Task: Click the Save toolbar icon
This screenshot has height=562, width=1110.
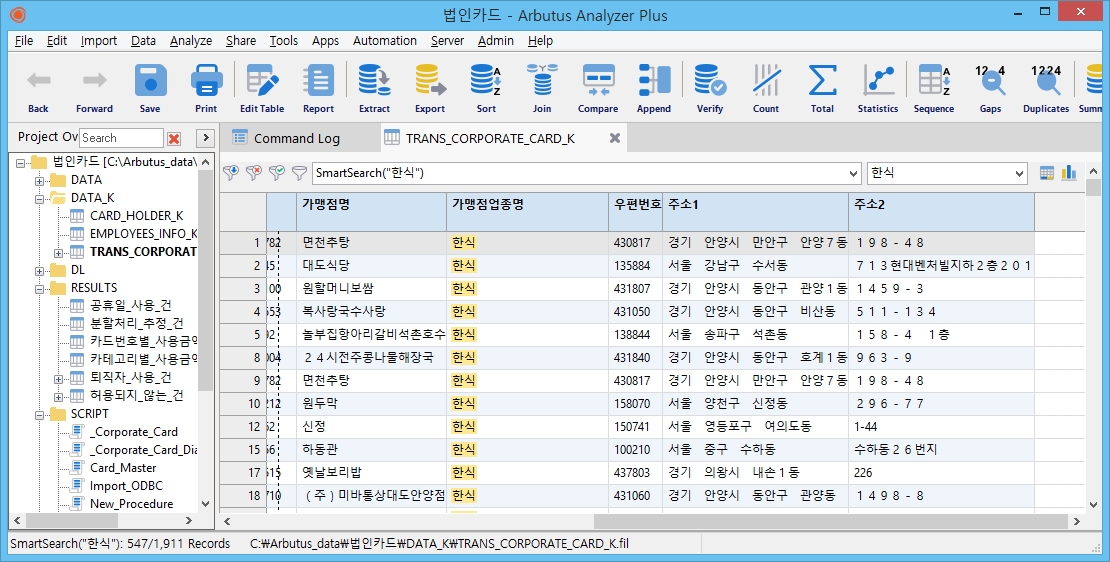Action: (150, 81)
